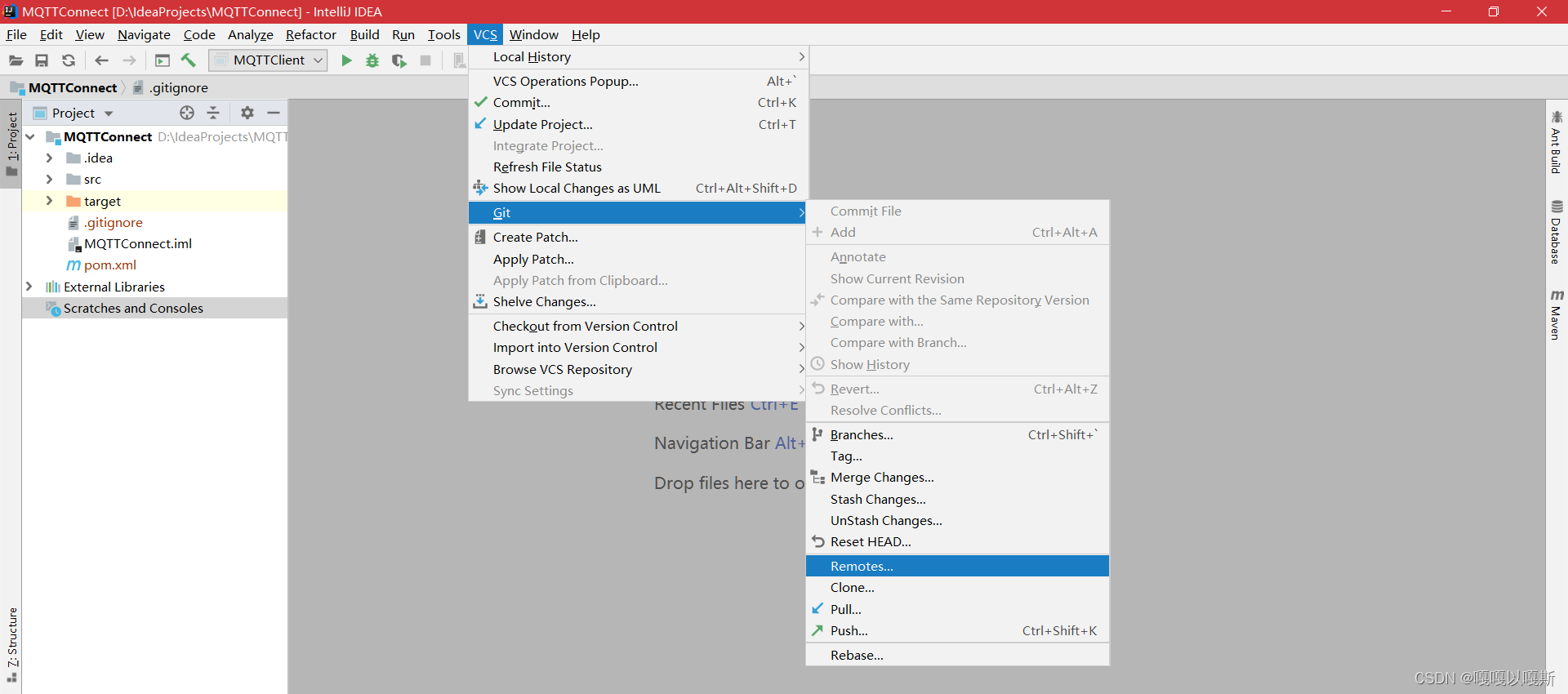Expand the Local History submenu
This screenshot has width=1568, height=694.
tap(639, 57)
